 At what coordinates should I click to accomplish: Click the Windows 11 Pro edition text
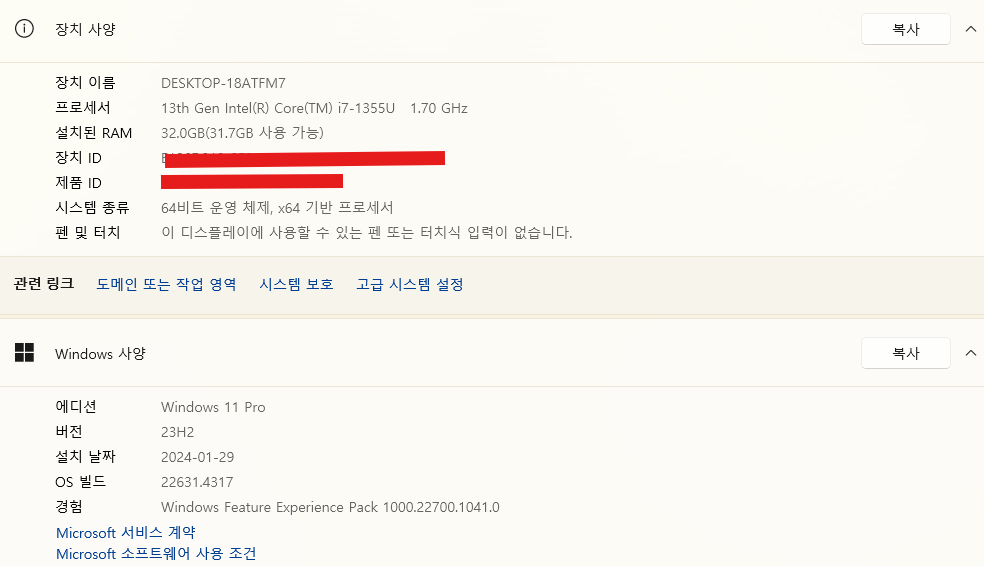point(213,407)
